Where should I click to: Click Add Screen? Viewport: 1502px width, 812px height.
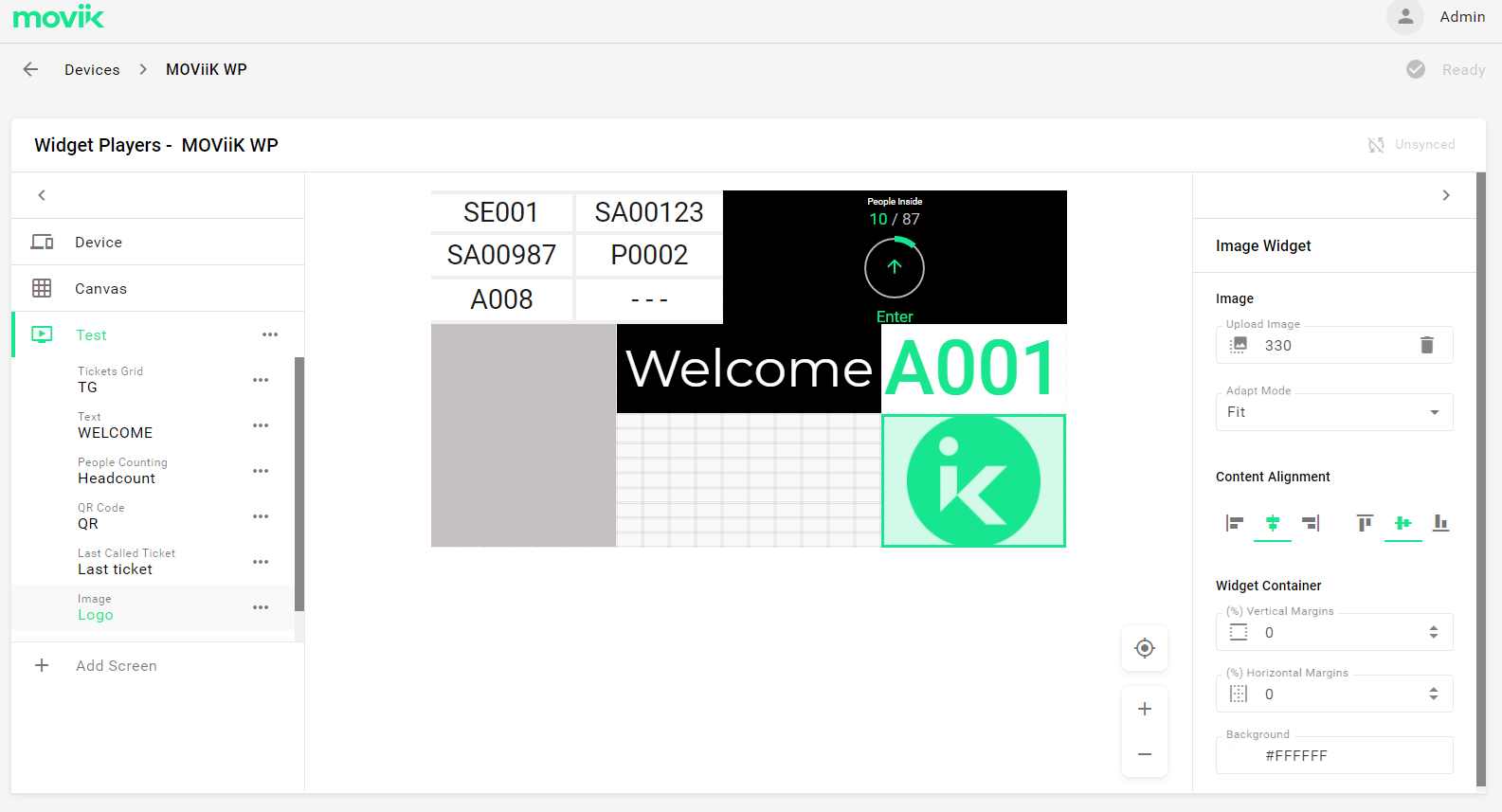(x=117, y=666)
